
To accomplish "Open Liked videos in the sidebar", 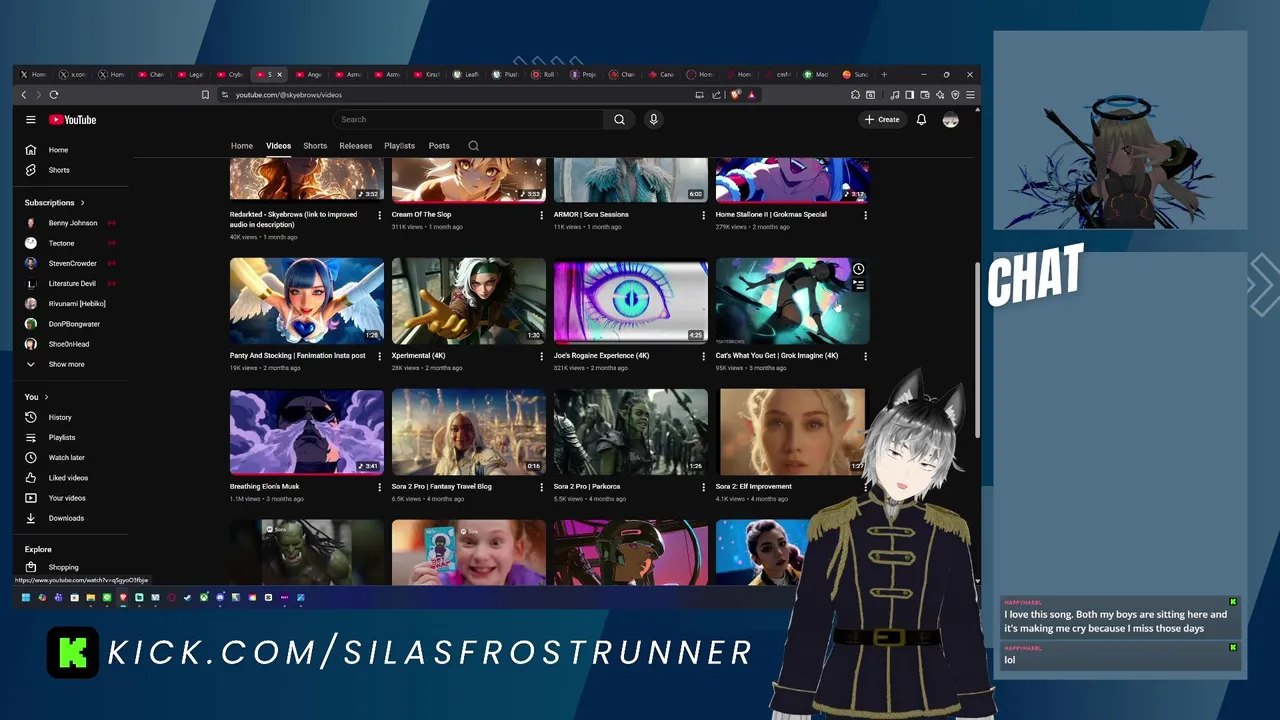I will pos(68,478).
